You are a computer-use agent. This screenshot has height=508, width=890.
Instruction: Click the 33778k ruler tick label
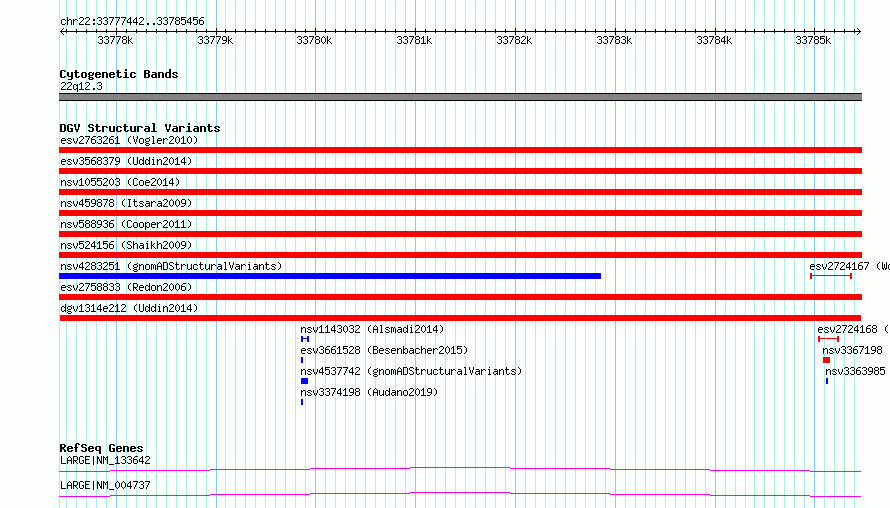click(115, 40)
